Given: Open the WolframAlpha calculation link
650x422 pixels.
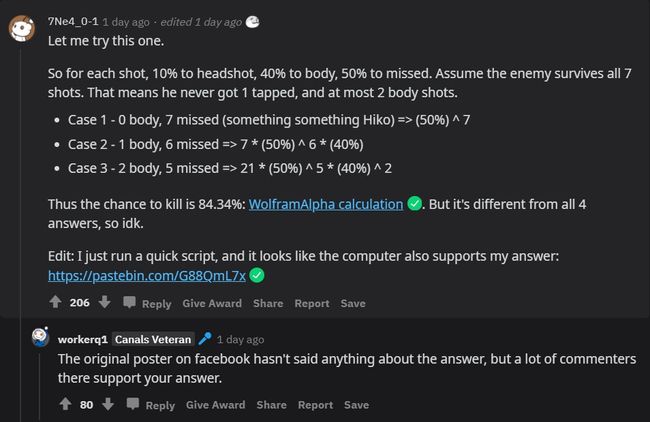Looking at the screenshot, I should tap(324, 204).
